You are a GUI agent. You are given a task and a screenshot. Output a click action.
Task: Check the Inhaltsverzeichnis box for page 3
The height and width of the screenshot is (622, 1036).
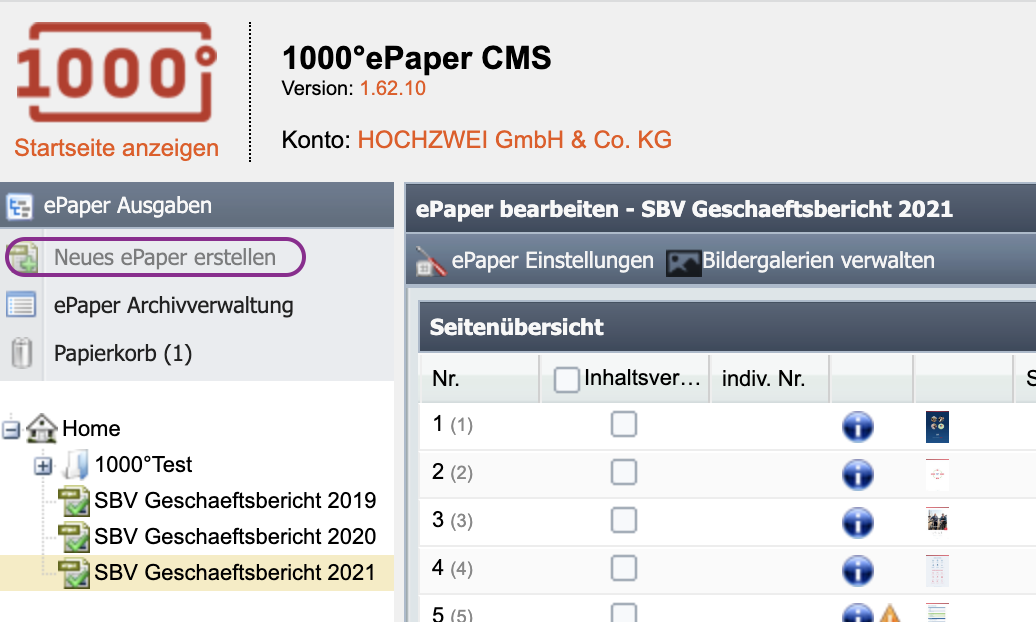point(624,521)
